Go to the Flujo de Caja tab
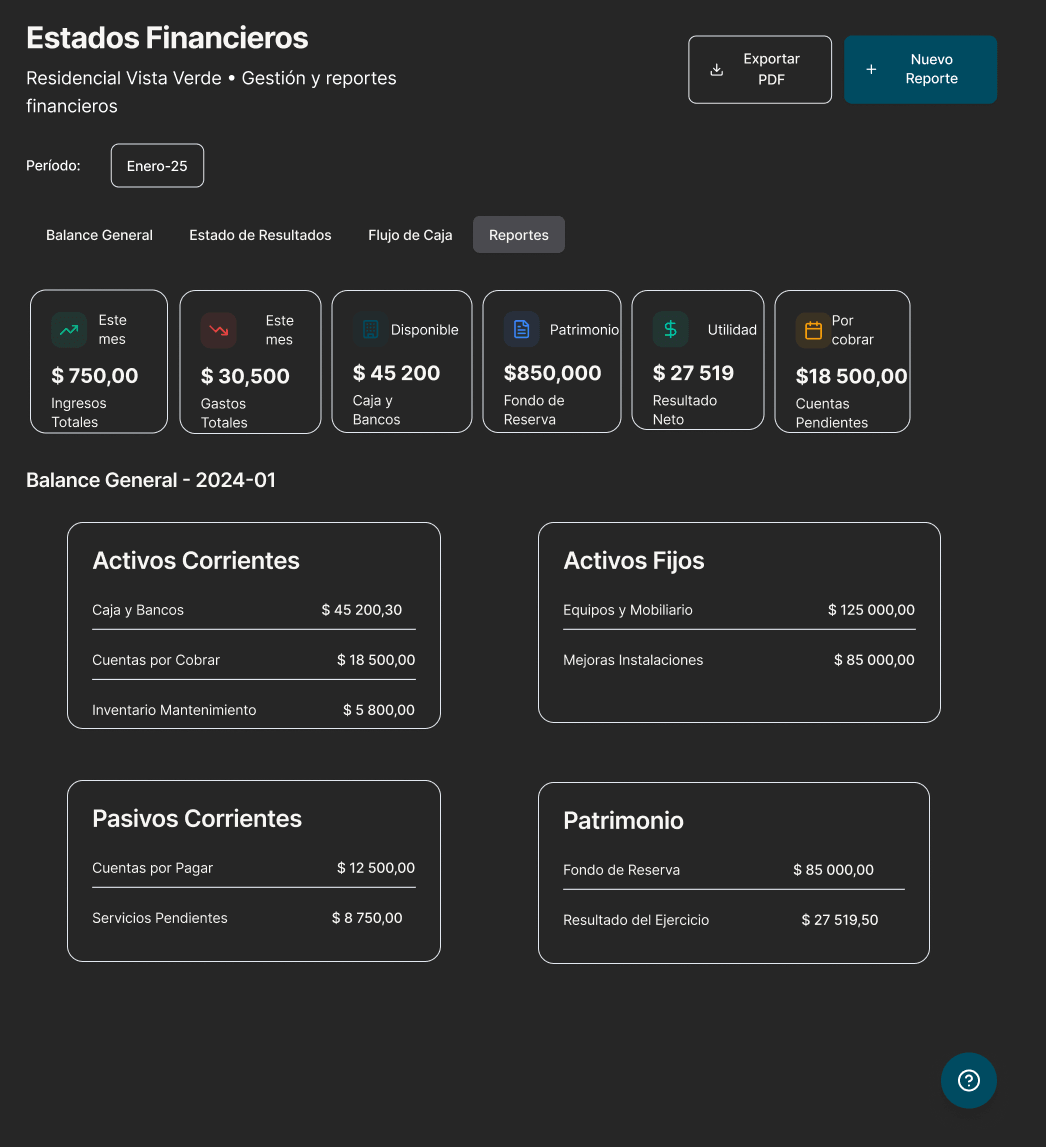The height and width of the screenshot is (1147, 1046). (410, 235)
